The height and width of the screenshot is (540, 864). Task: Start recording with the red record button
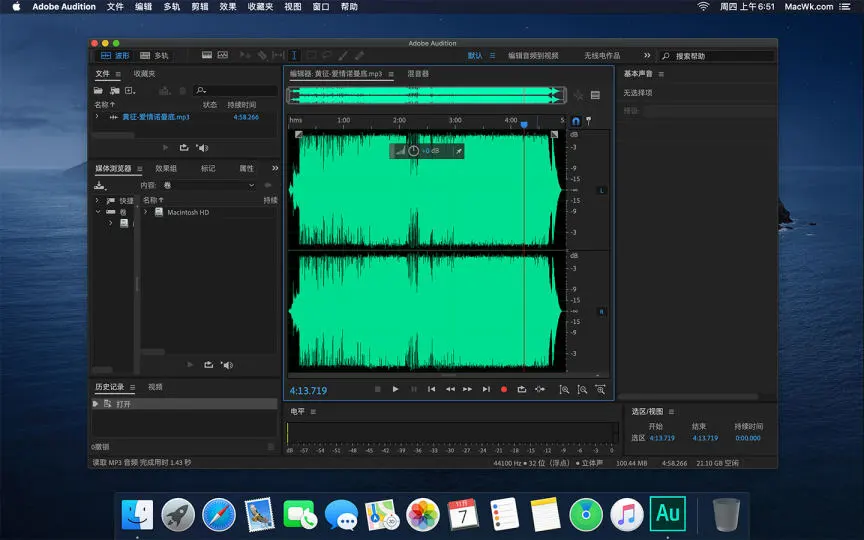click(504, 389)
